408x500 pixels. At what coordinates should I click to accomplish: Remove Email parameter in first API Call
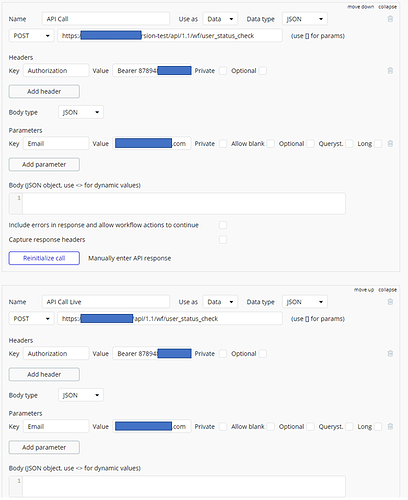tap(390, 144)
